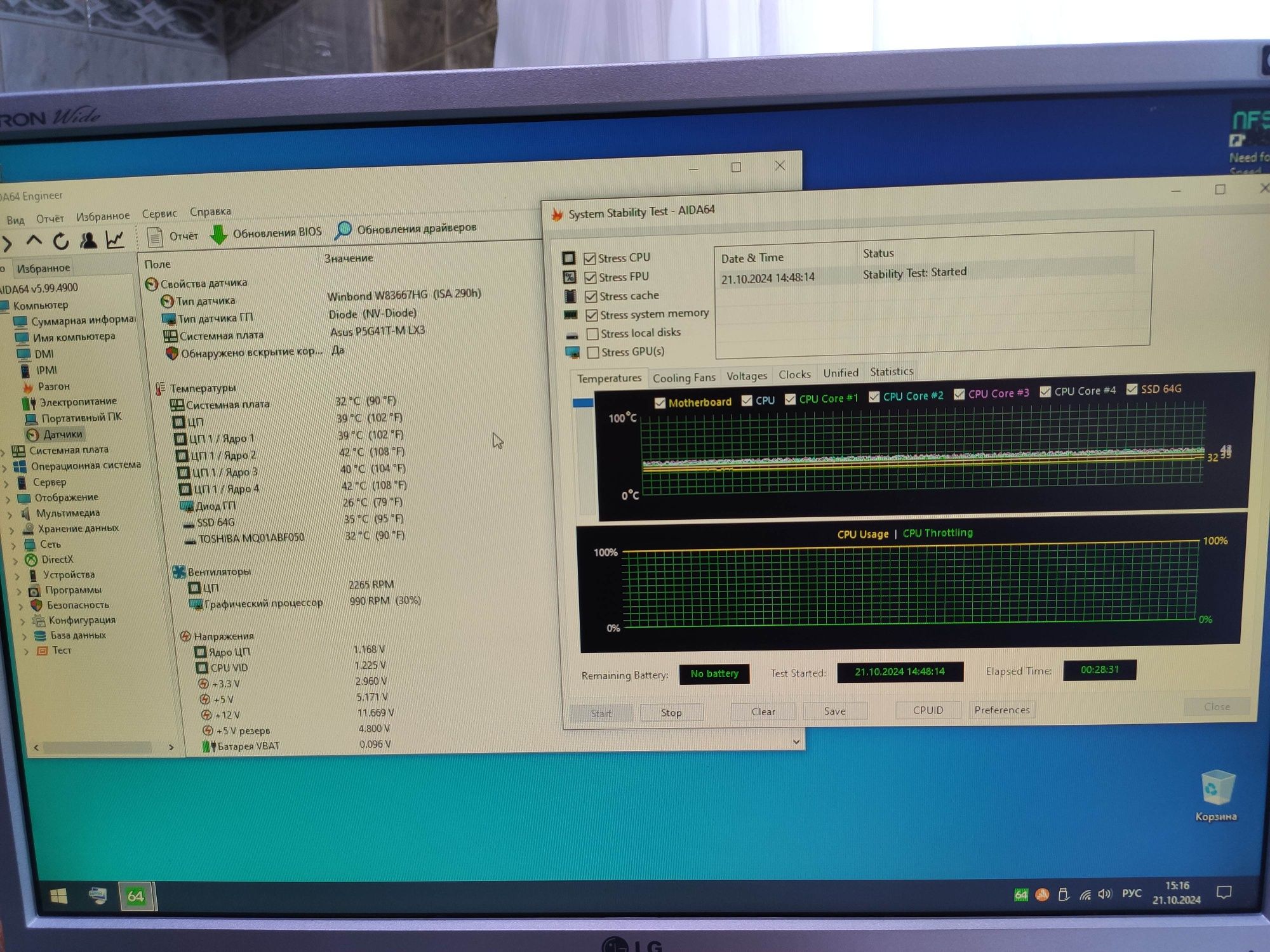Click the Свойства датчика sensor icon
The width and height of the screenshot is (1270, 952).
tap(151, 284)
